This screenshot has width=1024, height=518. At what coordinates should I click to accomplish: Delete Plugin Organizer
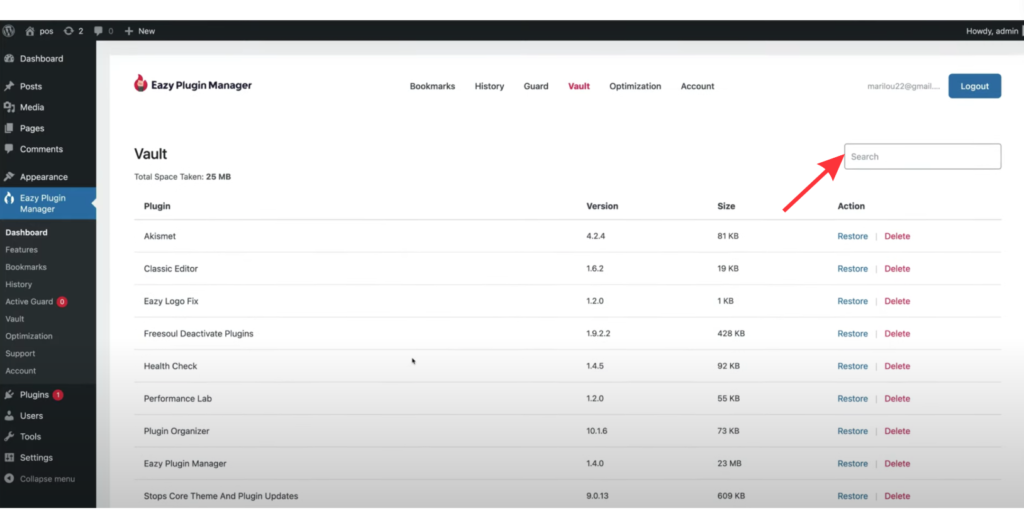(897, 431)
